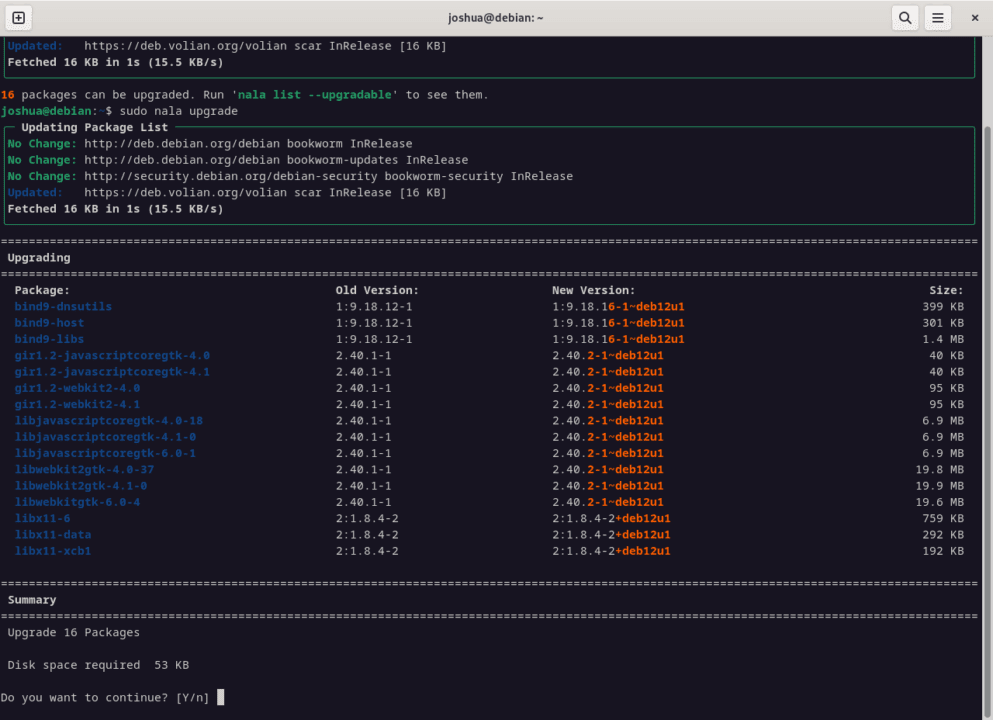The image size is (993, 720).
Task: Click the Summary section heading
Action: (30, 599)
